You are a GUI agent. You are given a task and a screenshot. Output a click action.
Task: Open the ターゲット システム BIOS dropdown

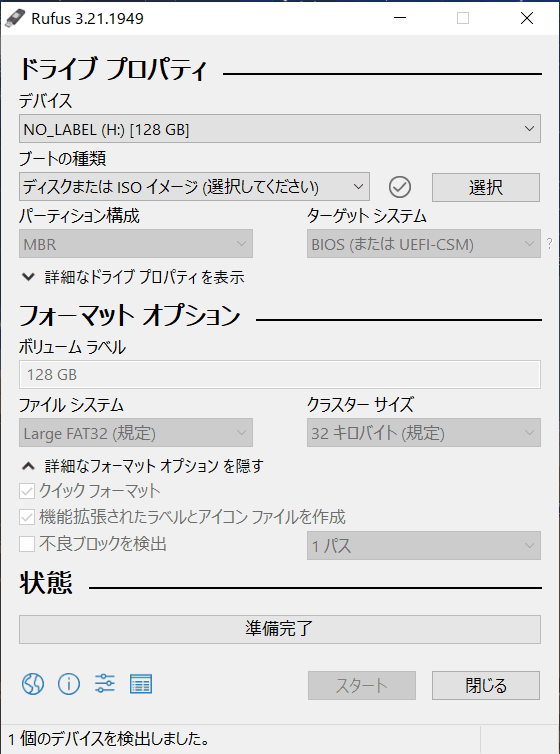point(423,244)
